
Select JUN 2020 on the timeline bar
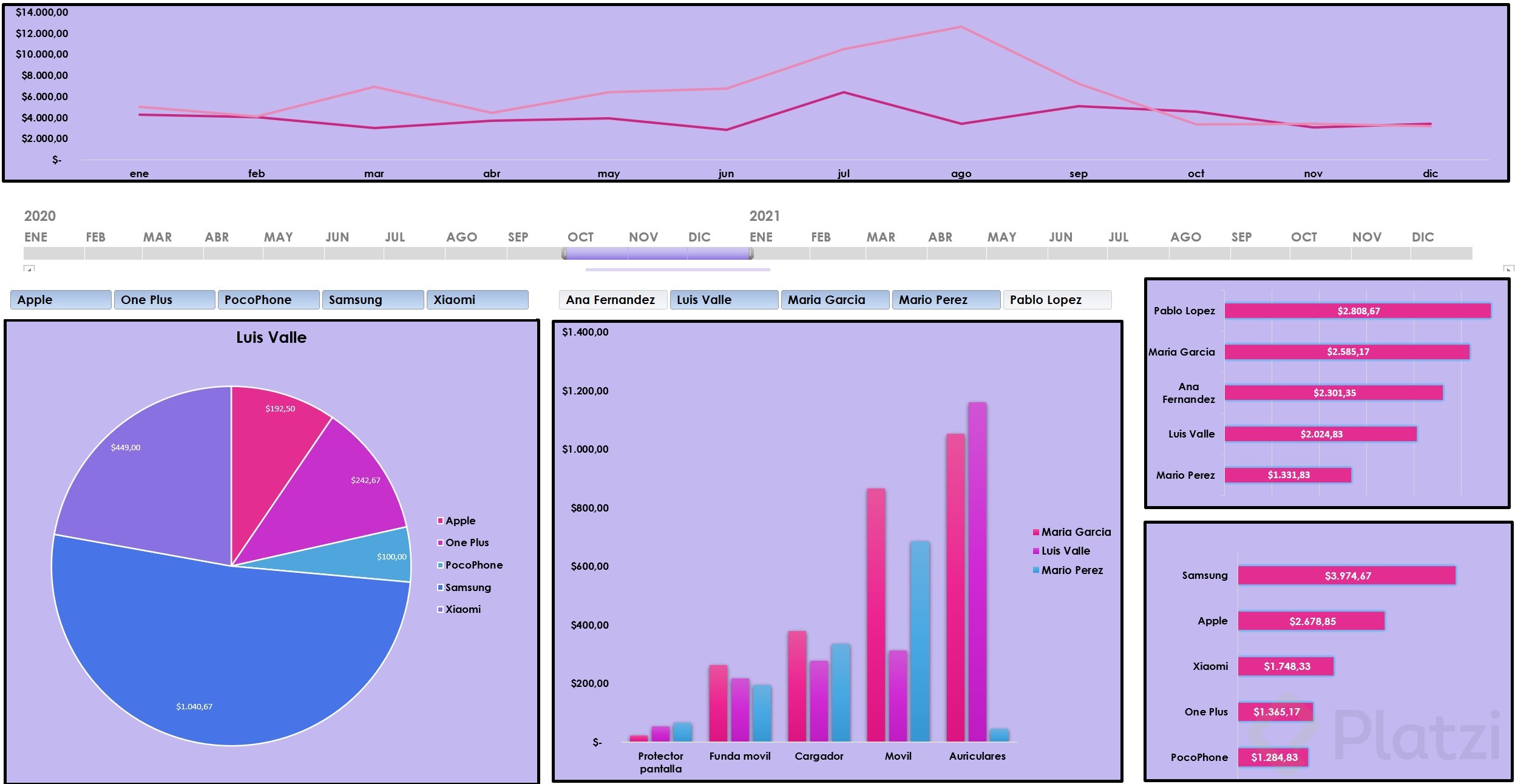point(353,254)
